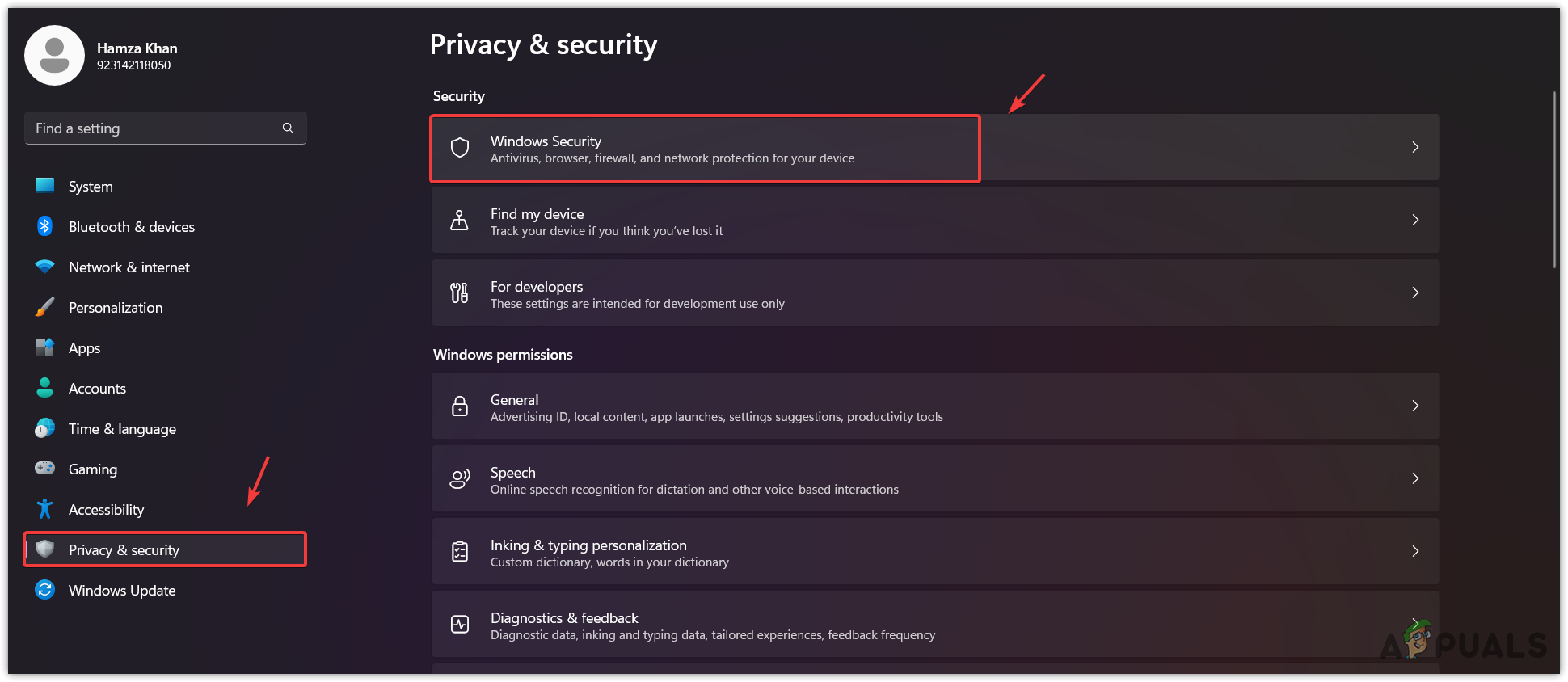1568x682 pixels.
Task: Click the Hamza Khan profile avatar
Action: pyautogui.click(x=55, y=56)
